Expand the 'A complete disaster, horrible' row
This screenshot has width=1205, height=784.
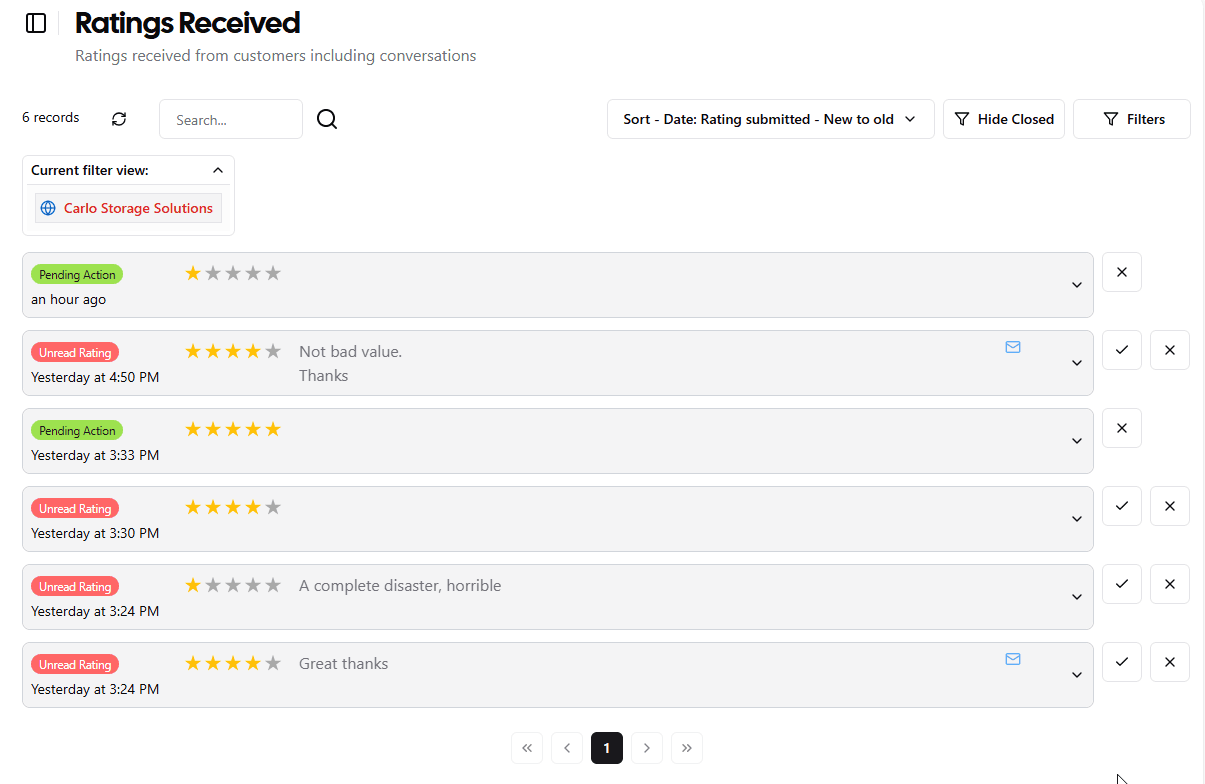[1077, 597]
